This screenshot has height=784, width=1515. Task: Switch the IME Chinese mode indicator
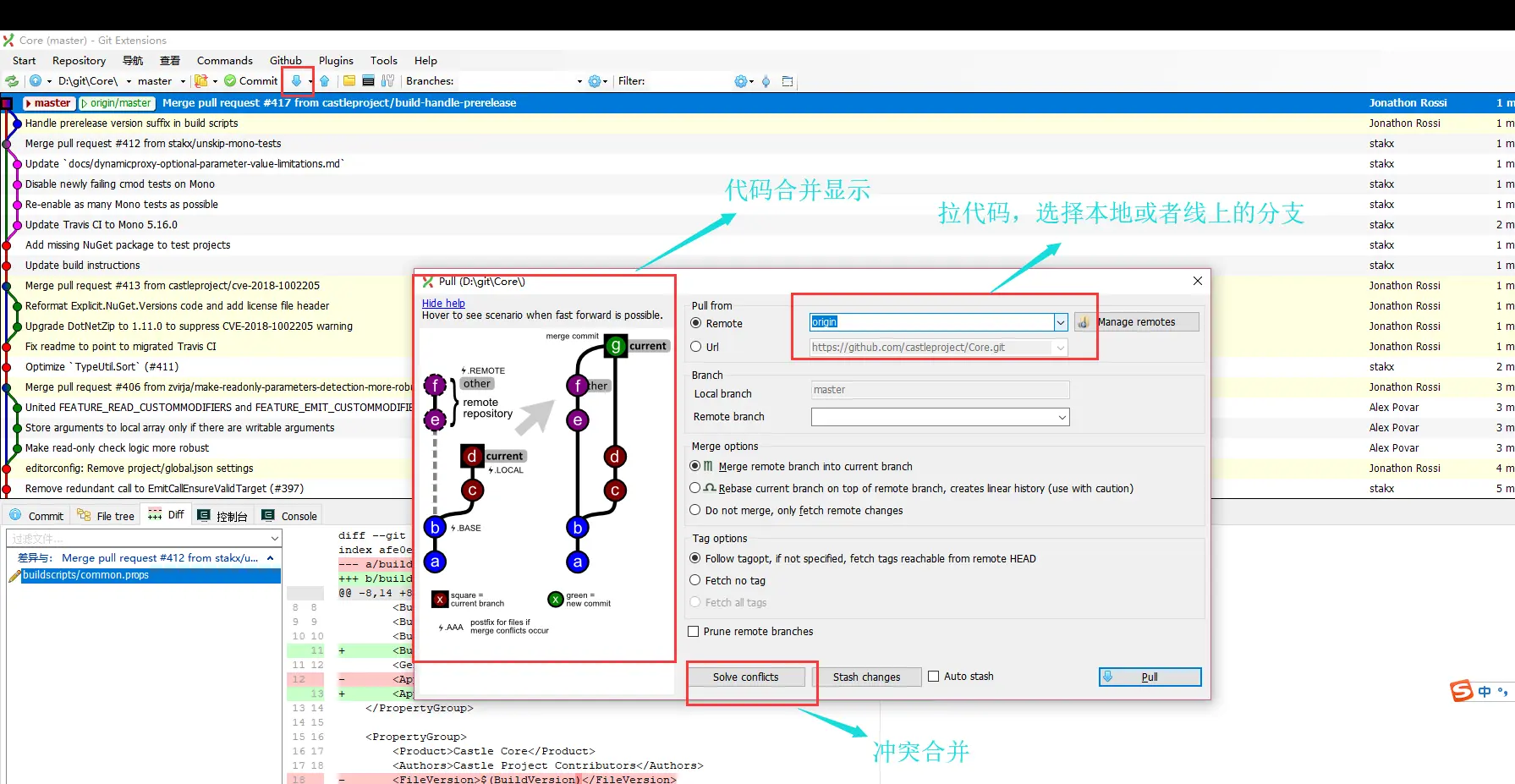click(x=1485, y=692)
